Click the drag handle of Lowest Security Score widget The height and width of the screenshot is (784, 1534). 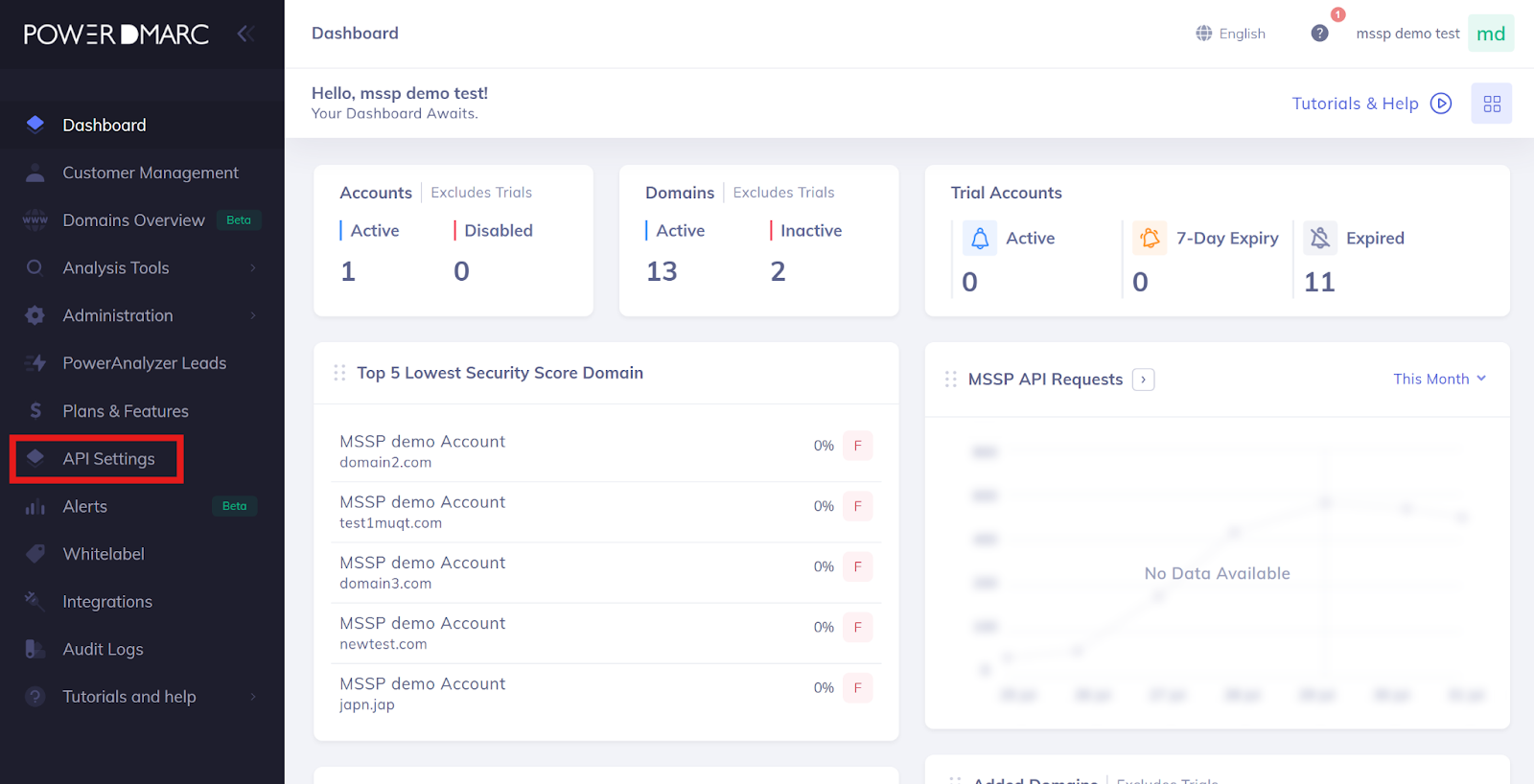[x=339, y=373]
